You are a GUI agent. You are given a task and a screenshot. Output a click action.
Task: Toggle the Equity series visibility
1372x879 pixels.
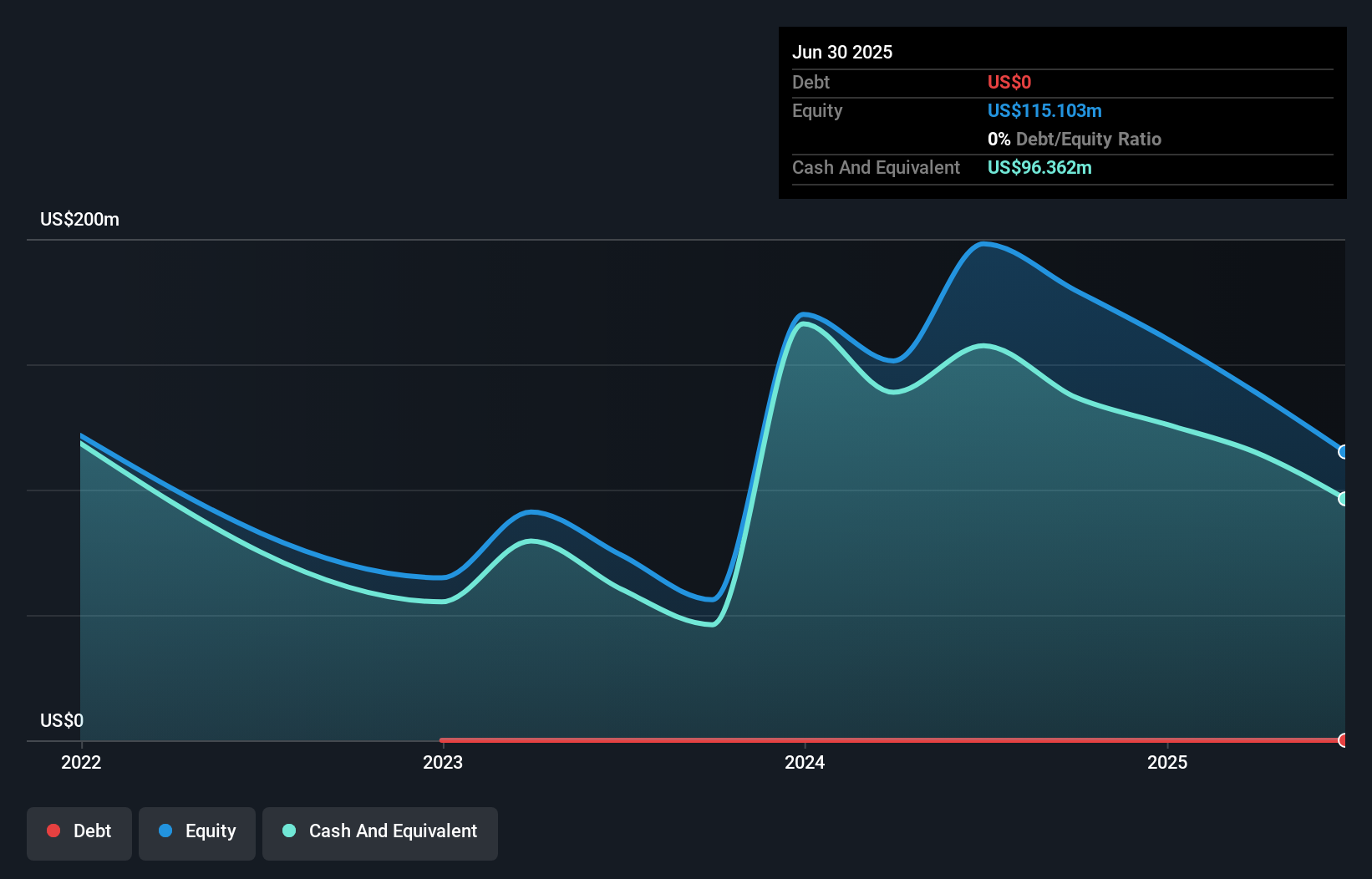[196, 832]
